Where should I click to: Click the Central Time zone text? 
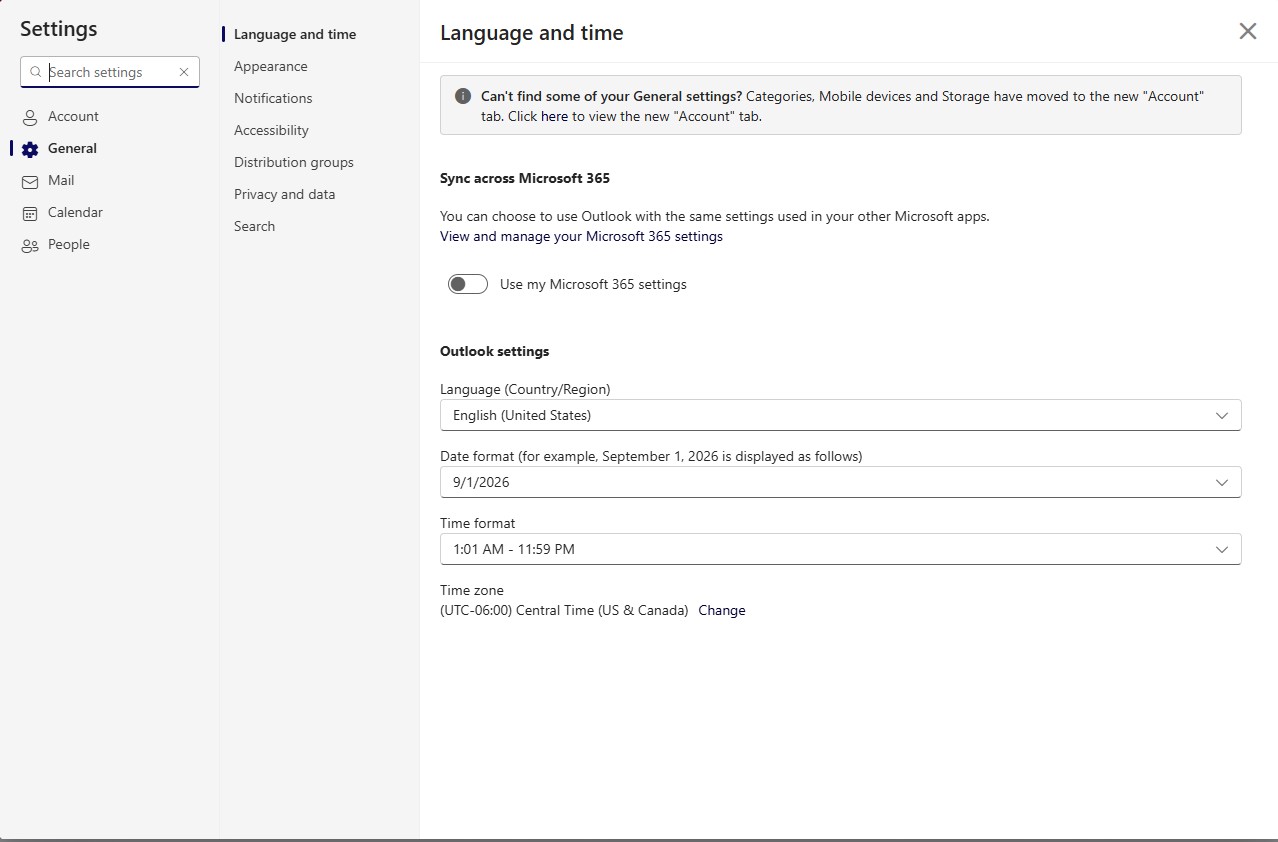[x=564, y=610]
